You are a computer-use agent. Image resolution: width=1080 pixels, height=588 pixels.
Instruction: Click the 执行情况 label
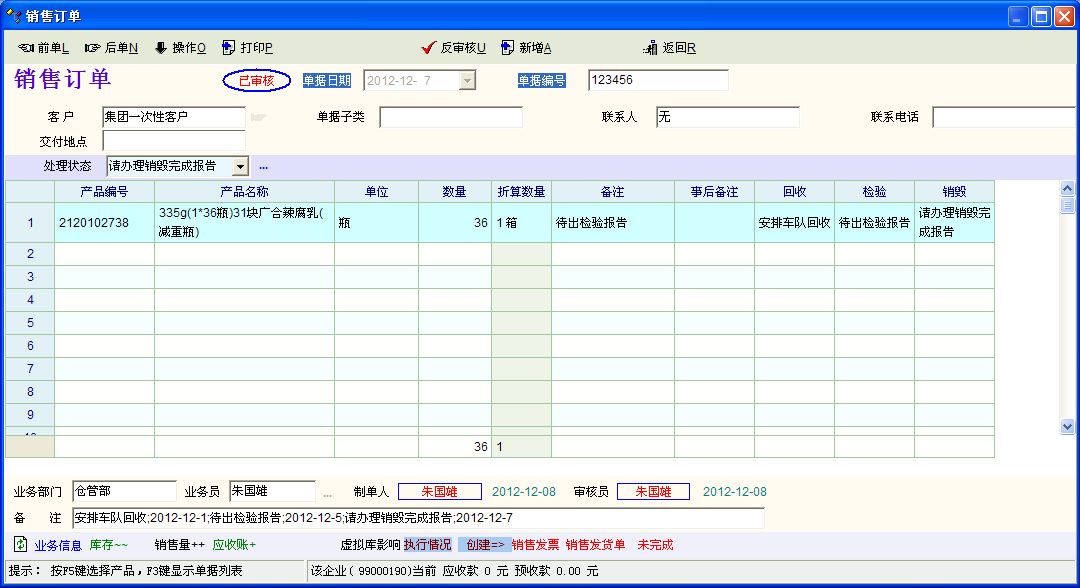pos(428,545)
